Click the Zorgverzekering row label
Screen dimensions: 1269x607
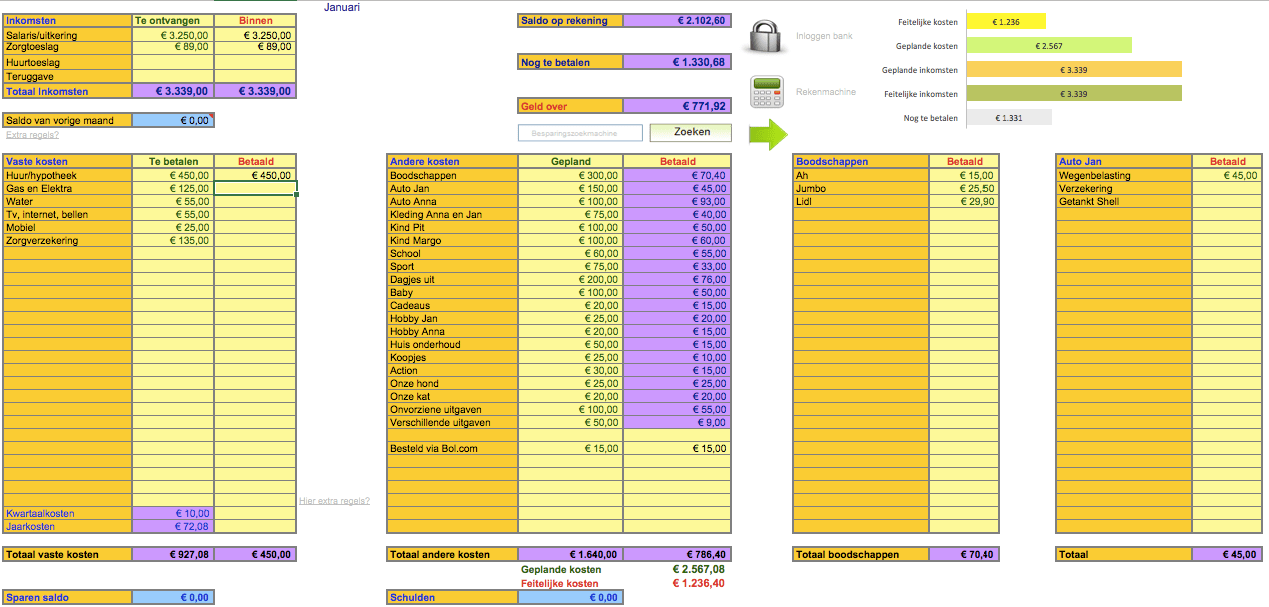(x=68, y=241)
